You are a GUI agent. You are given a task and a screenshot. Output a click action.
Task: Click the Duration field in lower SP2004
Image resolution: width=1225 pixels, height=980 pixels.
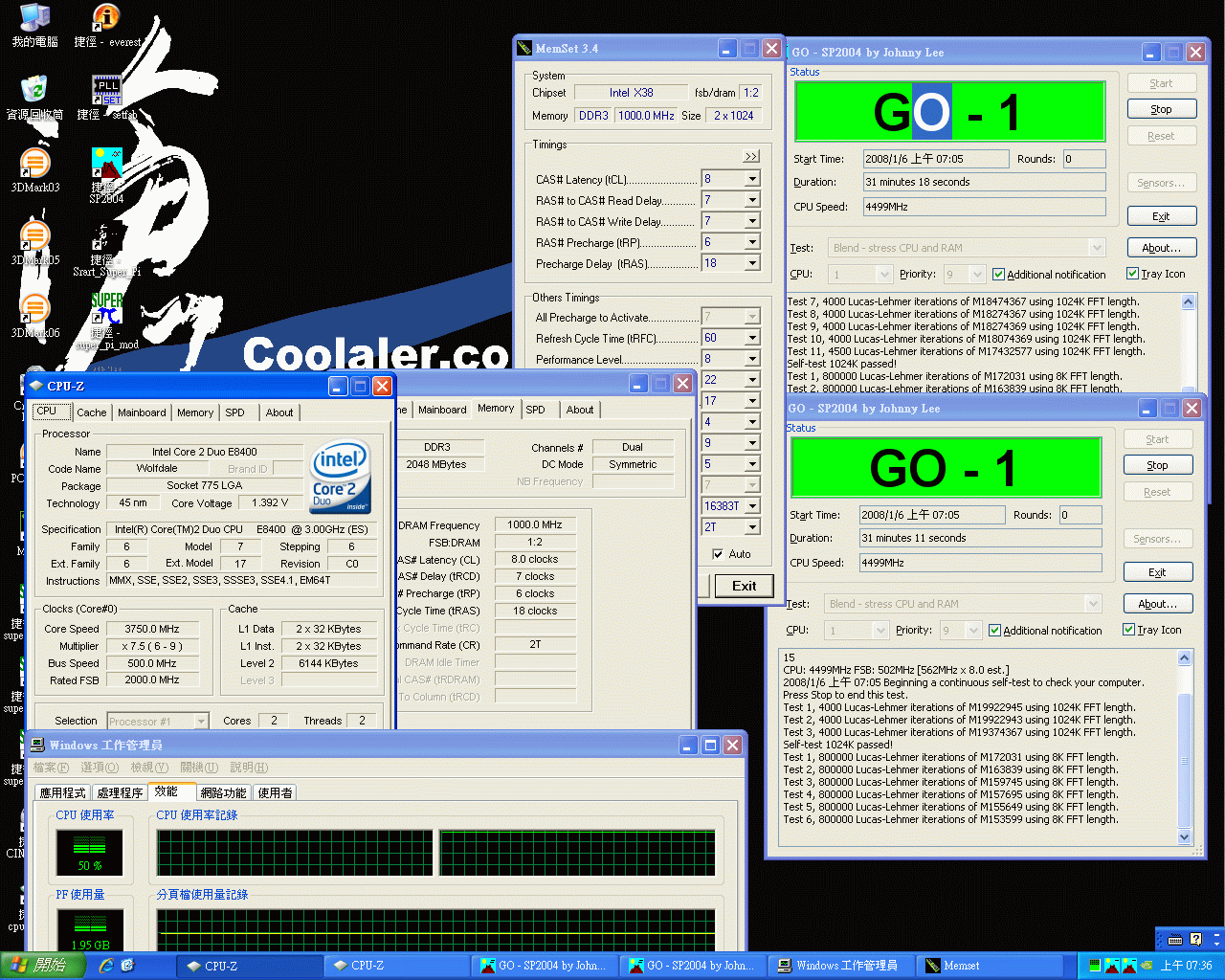point(980,538)
